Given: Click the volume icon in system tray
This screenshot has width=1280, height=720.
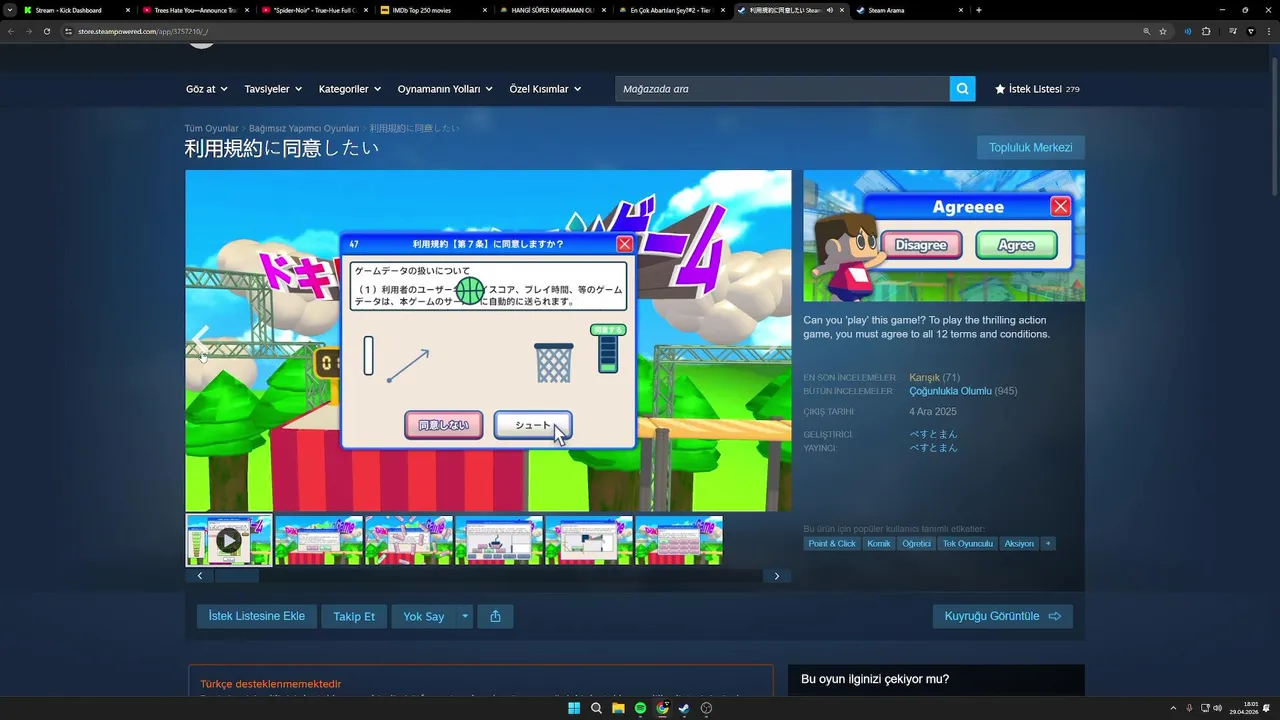Looking at the screenshot, I should pos(1219,708).
